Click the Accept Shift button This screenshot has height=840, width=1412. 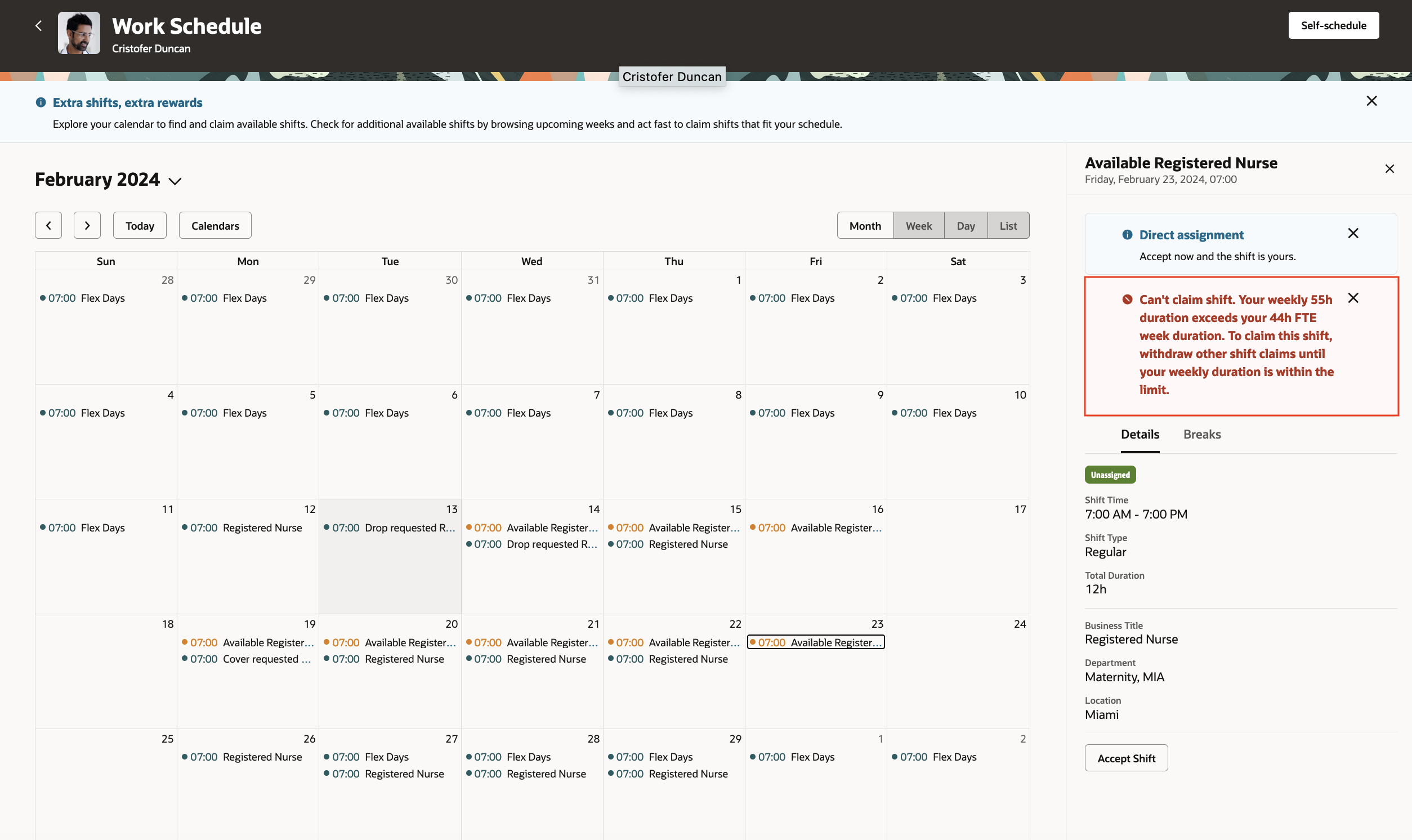point(1125,758)
